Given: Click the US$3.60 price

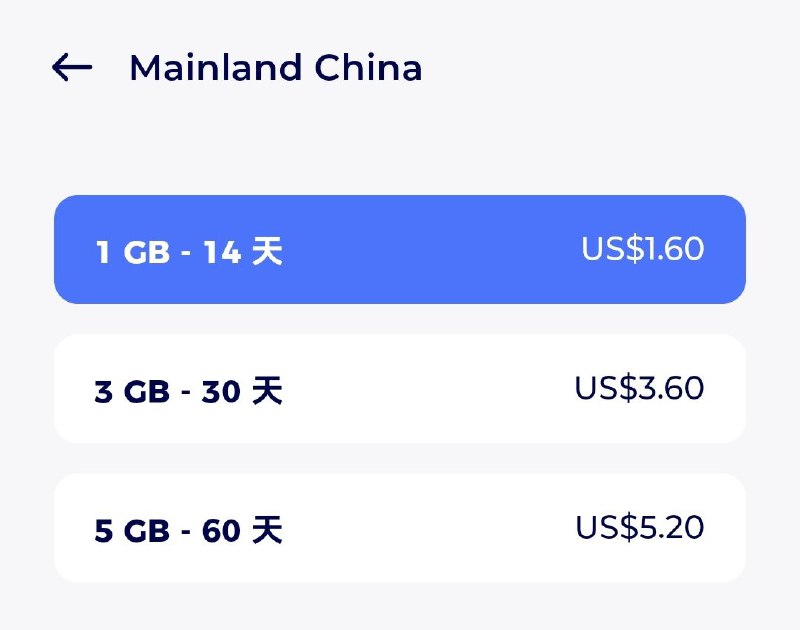Looking at the screenshot, I should pos(639,387).
